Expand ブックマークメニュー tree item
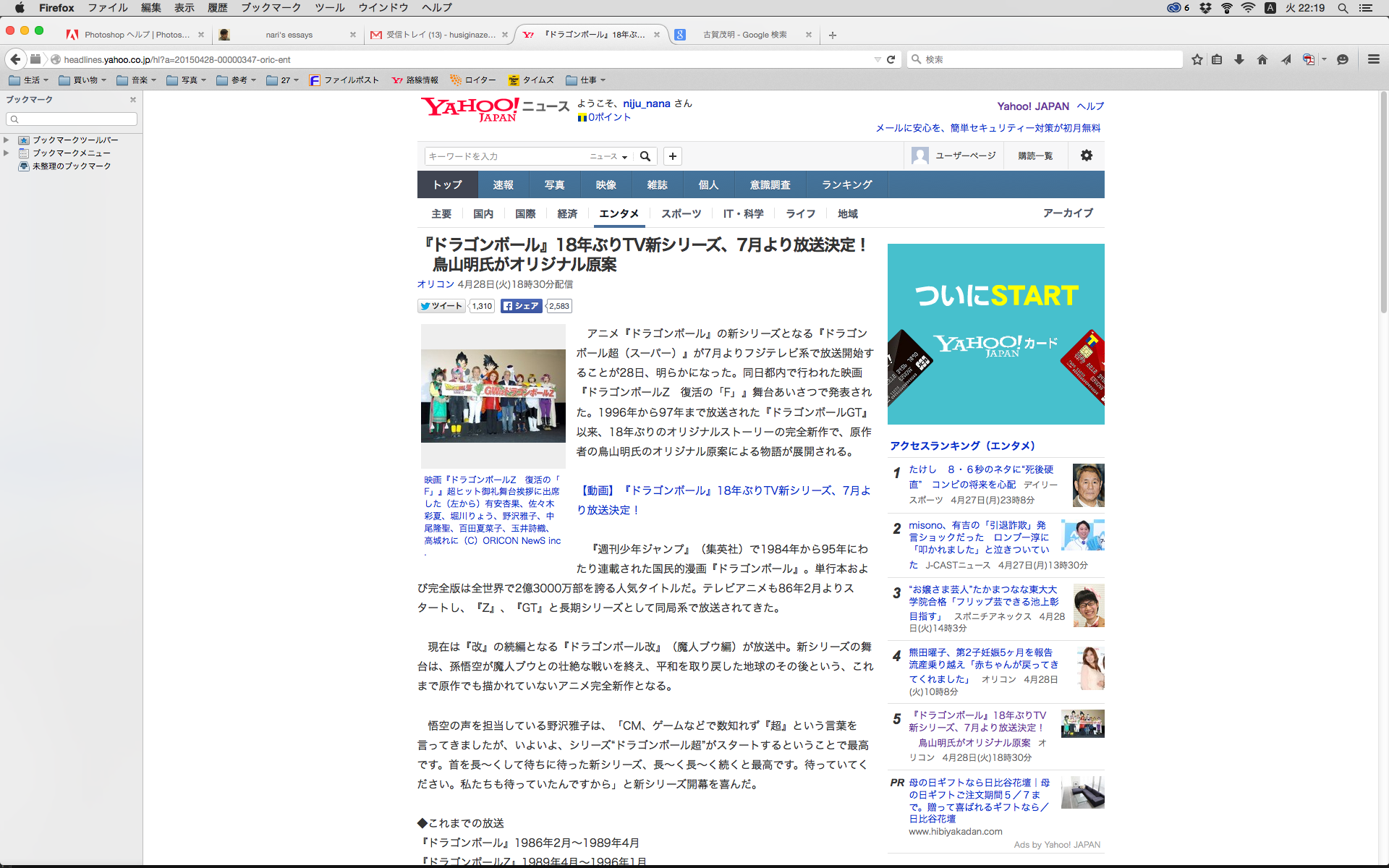The height and width of the screenshot is (868, 1389). coord(7,153)
